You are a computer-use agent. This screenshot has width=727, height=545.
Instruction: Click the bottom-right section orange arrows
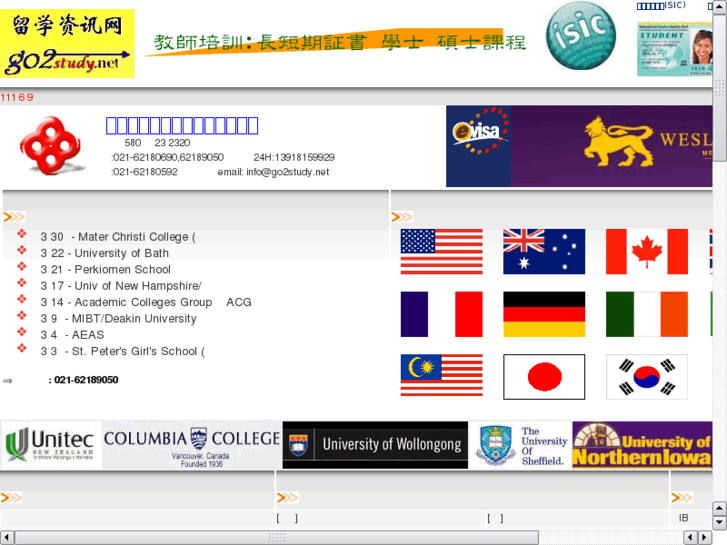click(682, 498)
